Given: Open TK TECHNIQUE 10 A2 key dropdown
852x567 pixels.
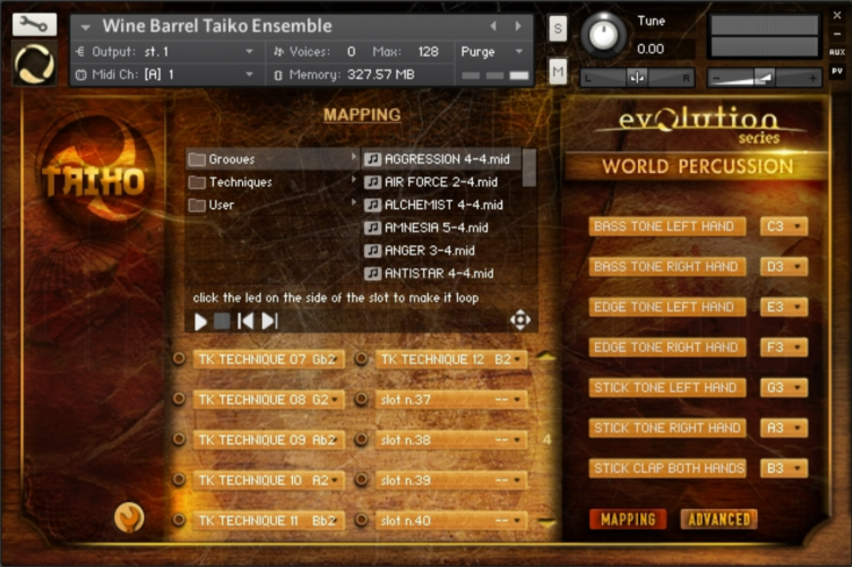Looking at the screenshot, I should (x=269, y=480).
